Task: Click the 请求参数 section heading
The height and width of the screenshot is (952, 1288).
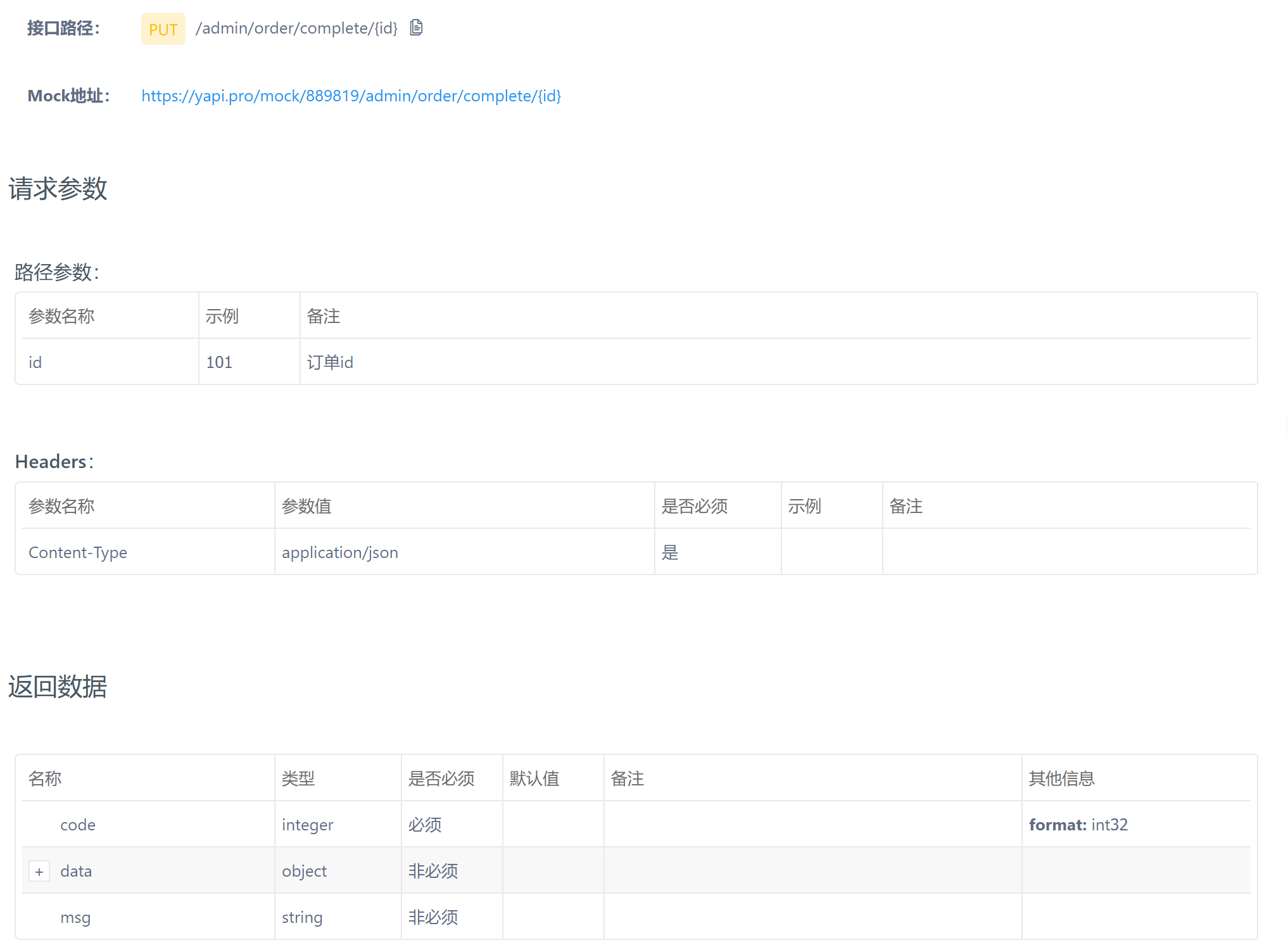Action: point(58,189)
